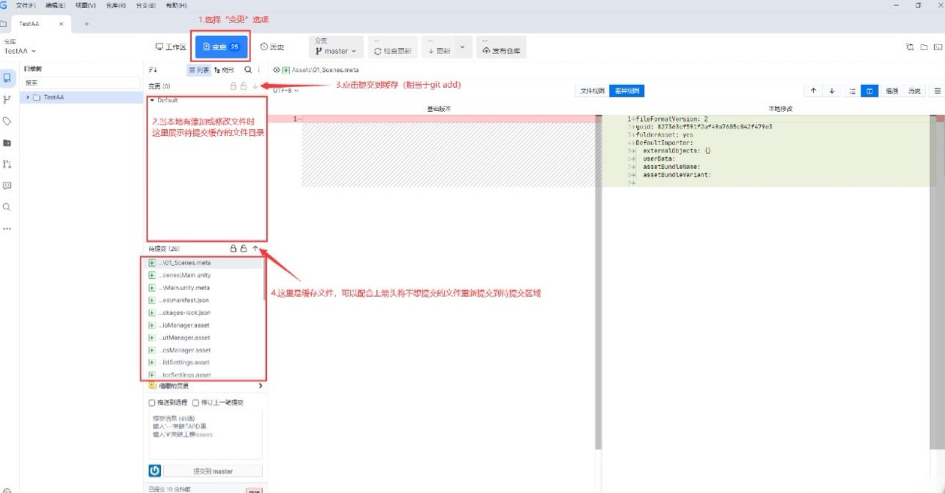The width and height of the screenshot is (945, 493).
Task: Select the ...cenes\Main.unity staged file
Action: (205, 275)
